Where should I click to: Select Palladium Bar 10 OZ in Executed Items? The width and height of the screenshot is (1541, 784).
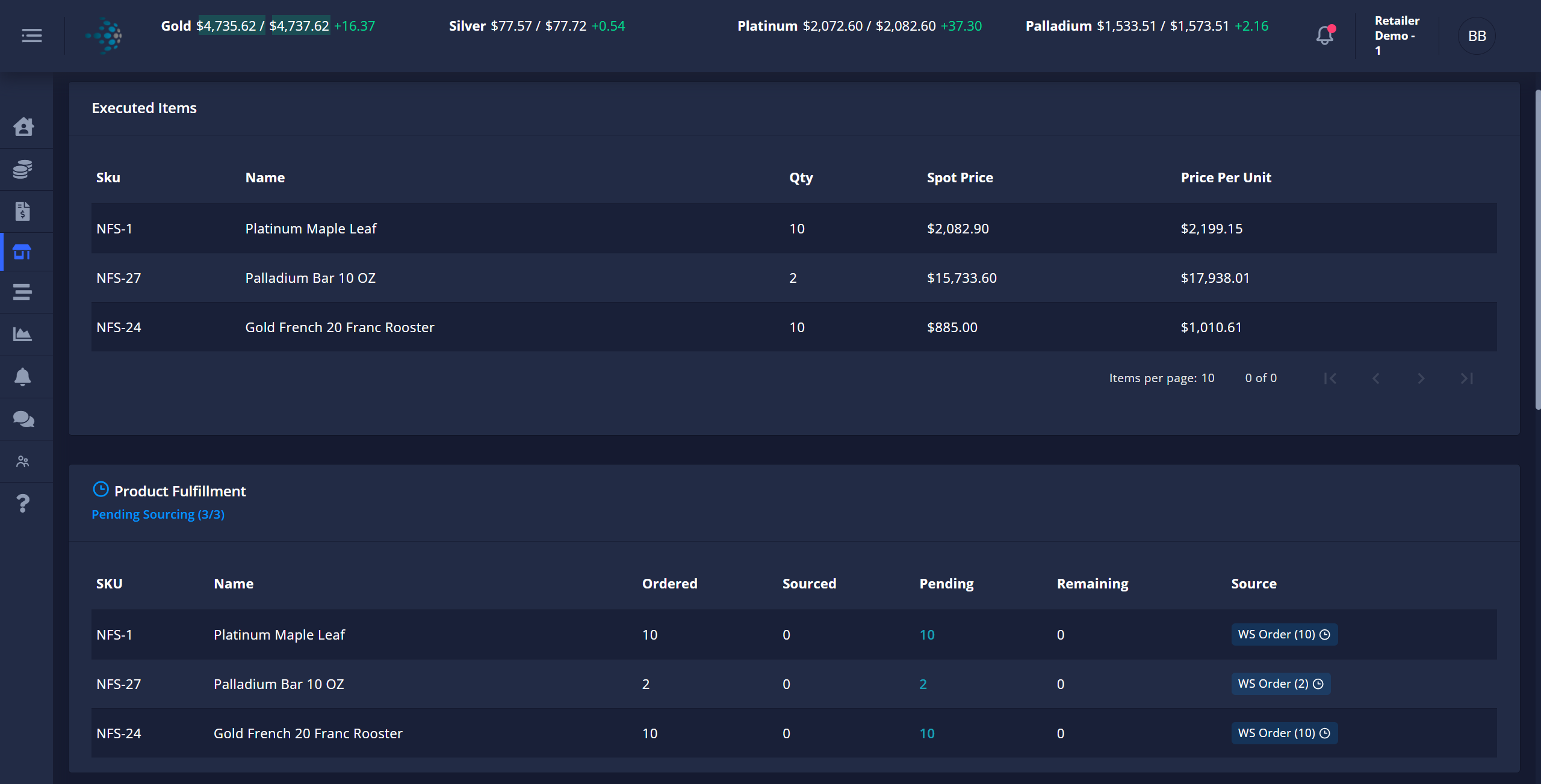click(310, 278)
